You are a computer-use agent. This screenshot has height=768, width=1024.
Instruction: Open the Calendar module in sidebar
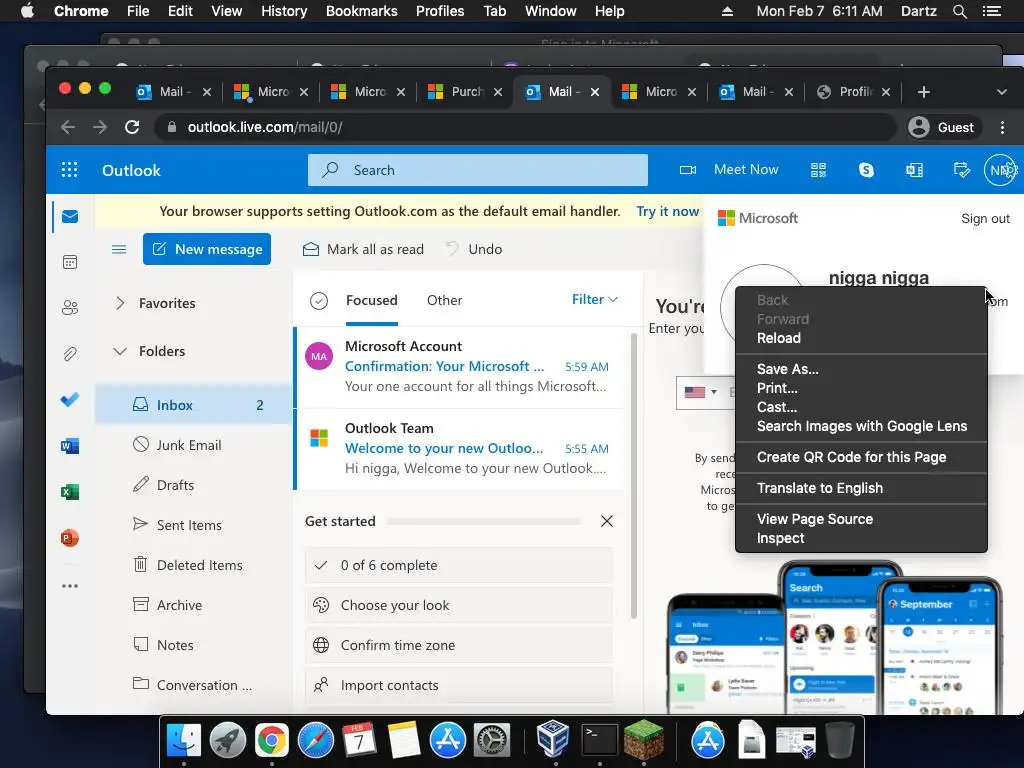(x=70, y=263)
